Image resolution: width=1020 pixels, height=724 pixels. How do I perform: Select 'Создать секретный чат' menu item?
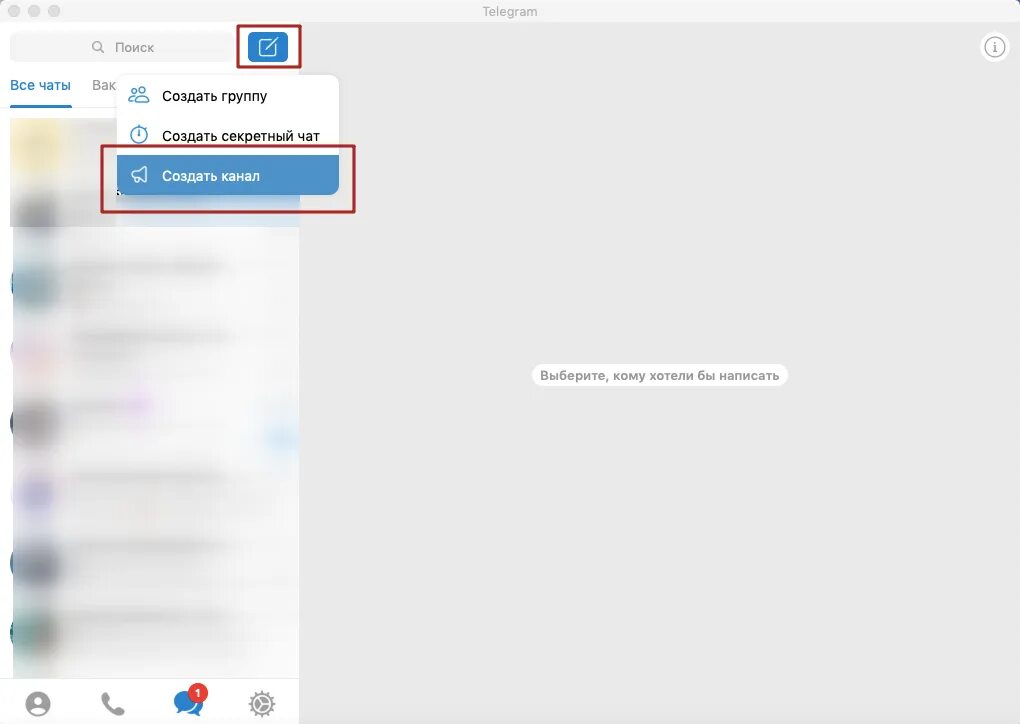tap(228, 135)
